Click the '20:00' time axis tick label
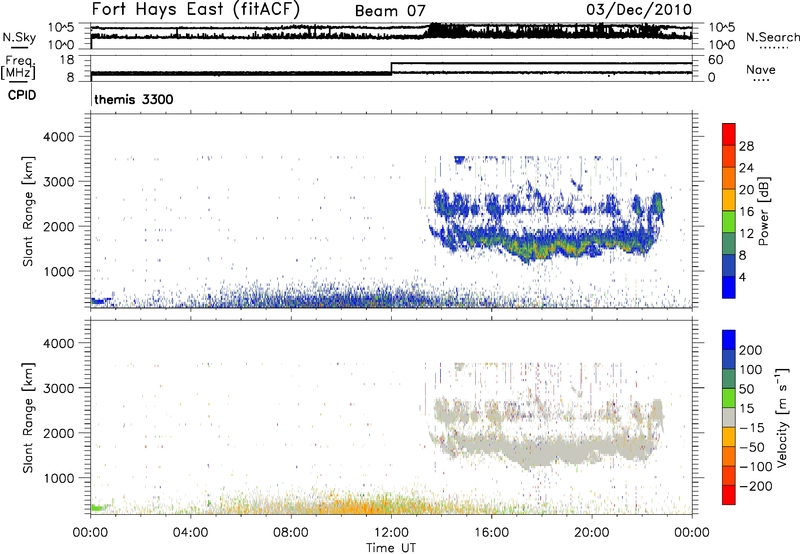 pyautogui.click(x=592, y=533)
